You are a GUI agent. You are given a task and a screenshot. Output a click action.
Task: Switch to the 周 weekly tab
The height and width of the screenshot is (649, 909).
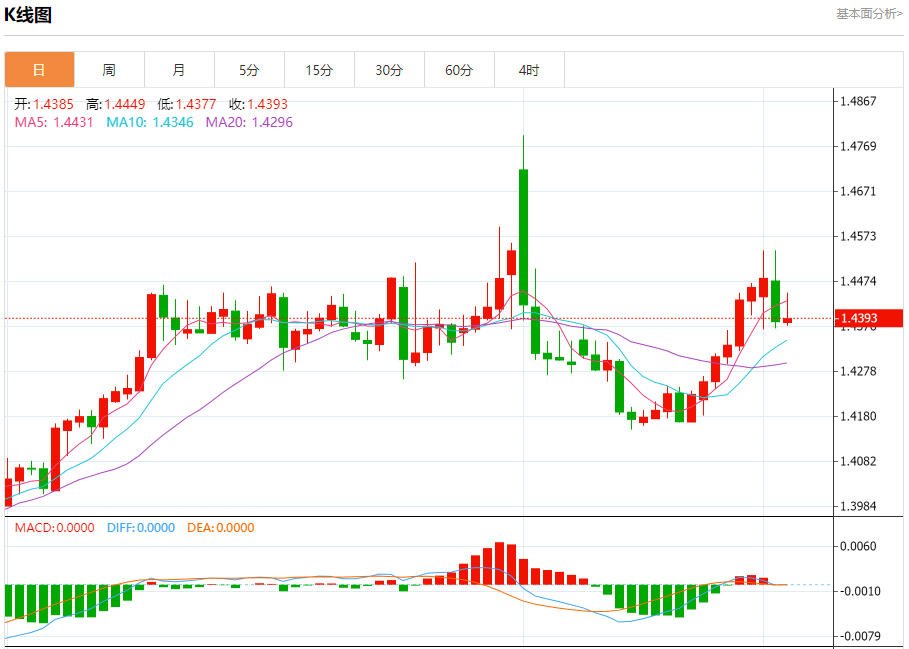click(x=109, y=70)
